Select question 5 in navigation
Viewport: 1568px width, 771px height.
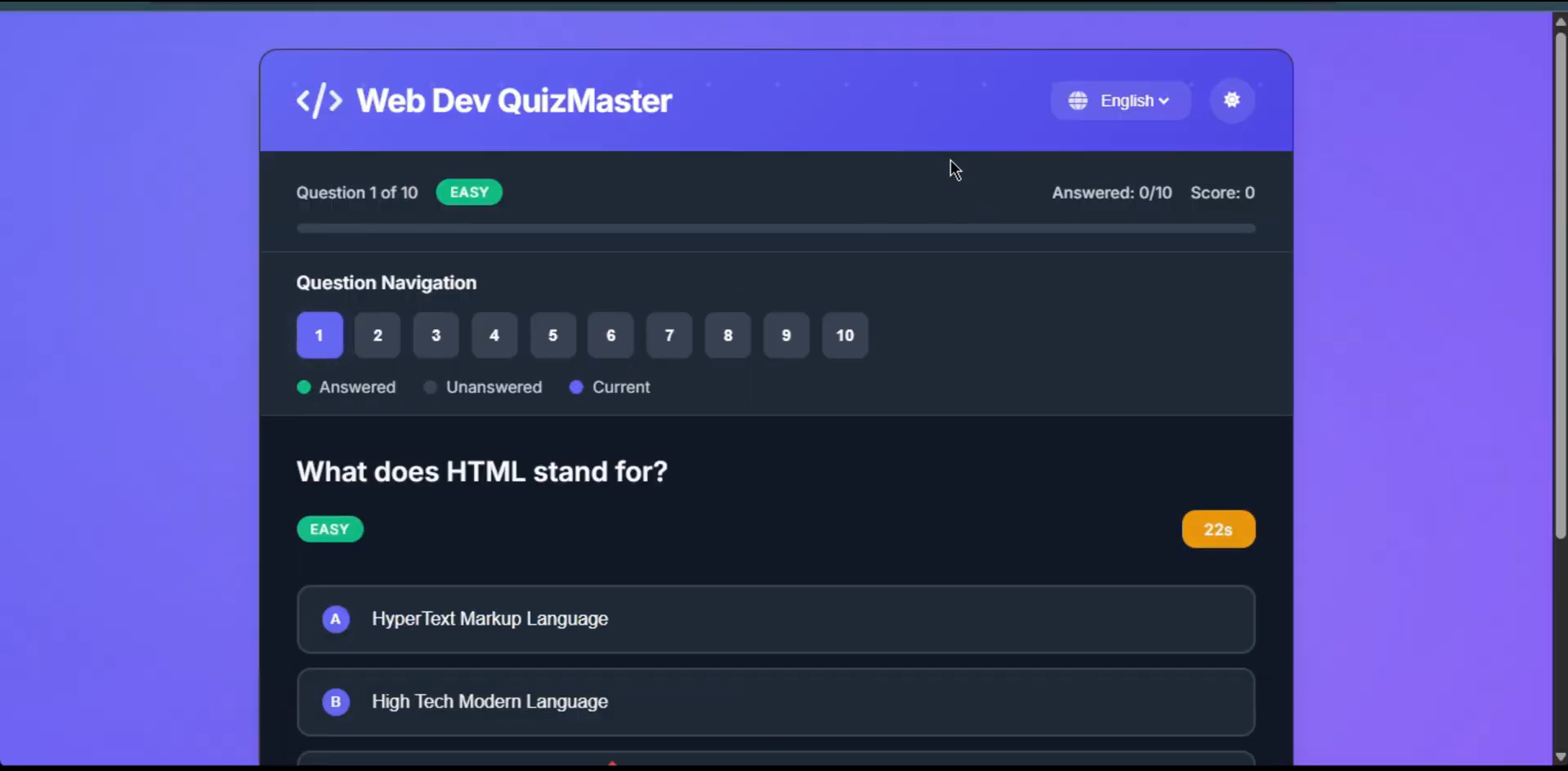click(552, 335)
